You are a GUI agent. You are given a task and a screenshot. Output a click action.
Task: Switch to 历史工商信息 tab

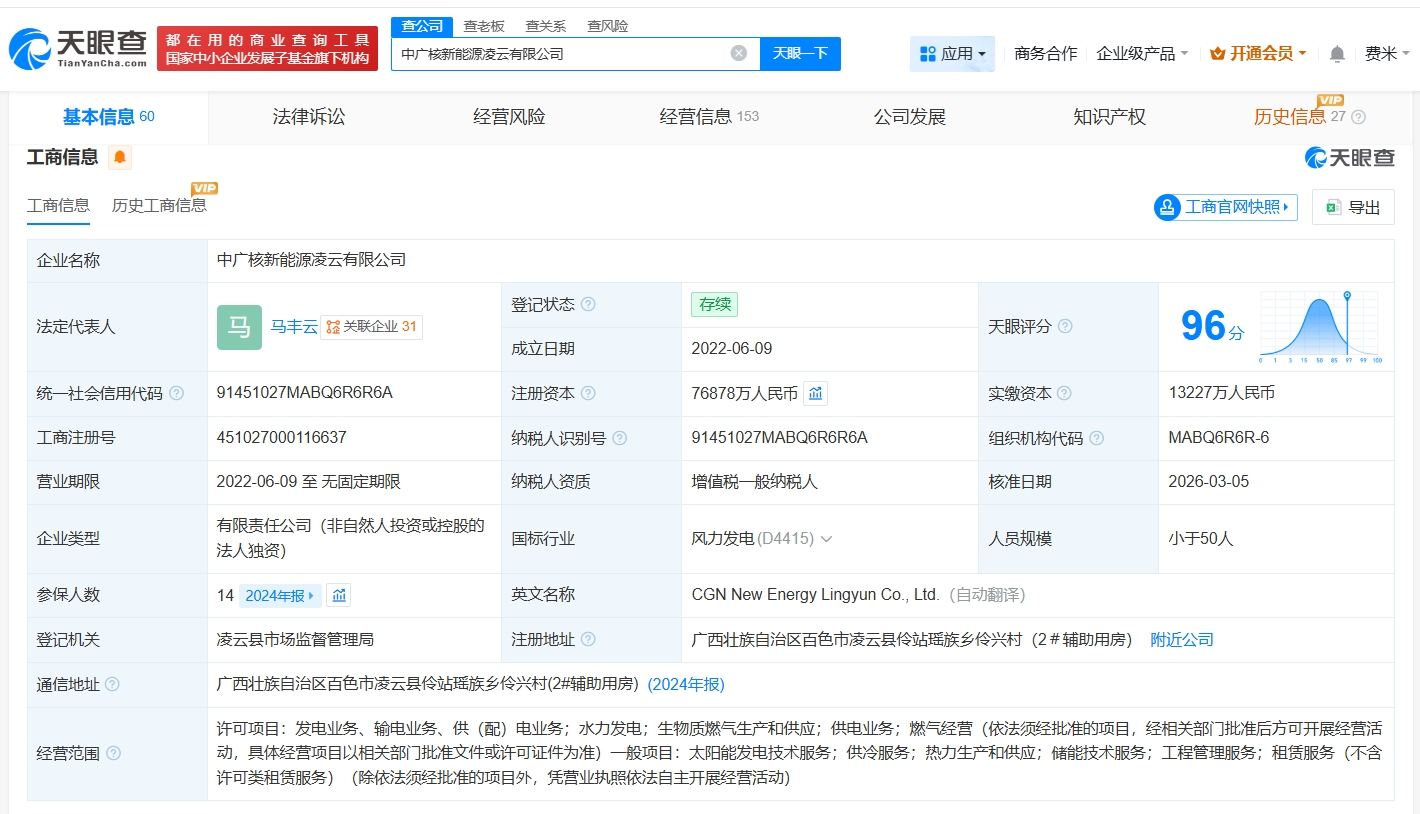click(x=161, y=206)
